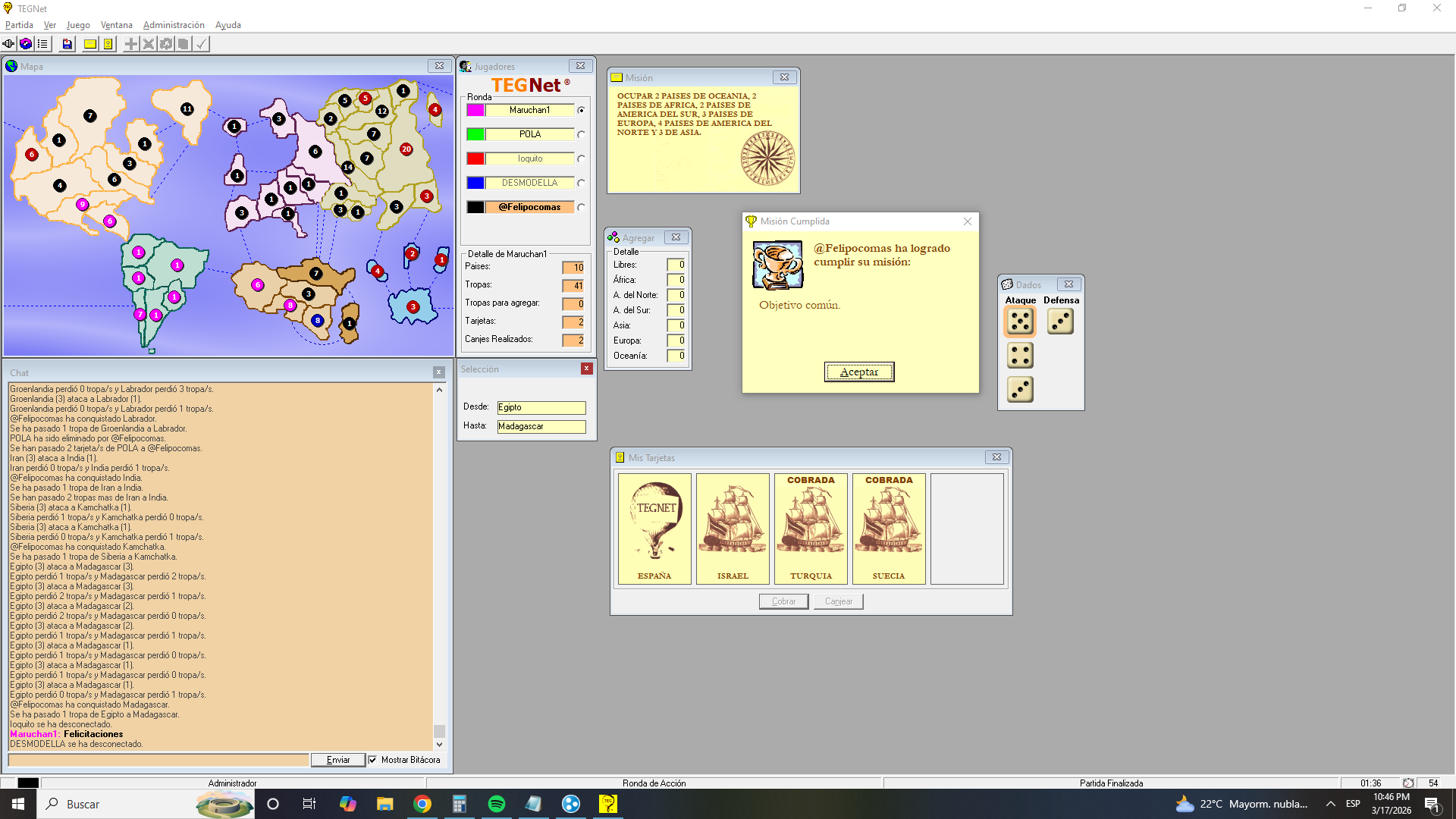
Task: Open the Juego menu
Action: click(78, 25)
